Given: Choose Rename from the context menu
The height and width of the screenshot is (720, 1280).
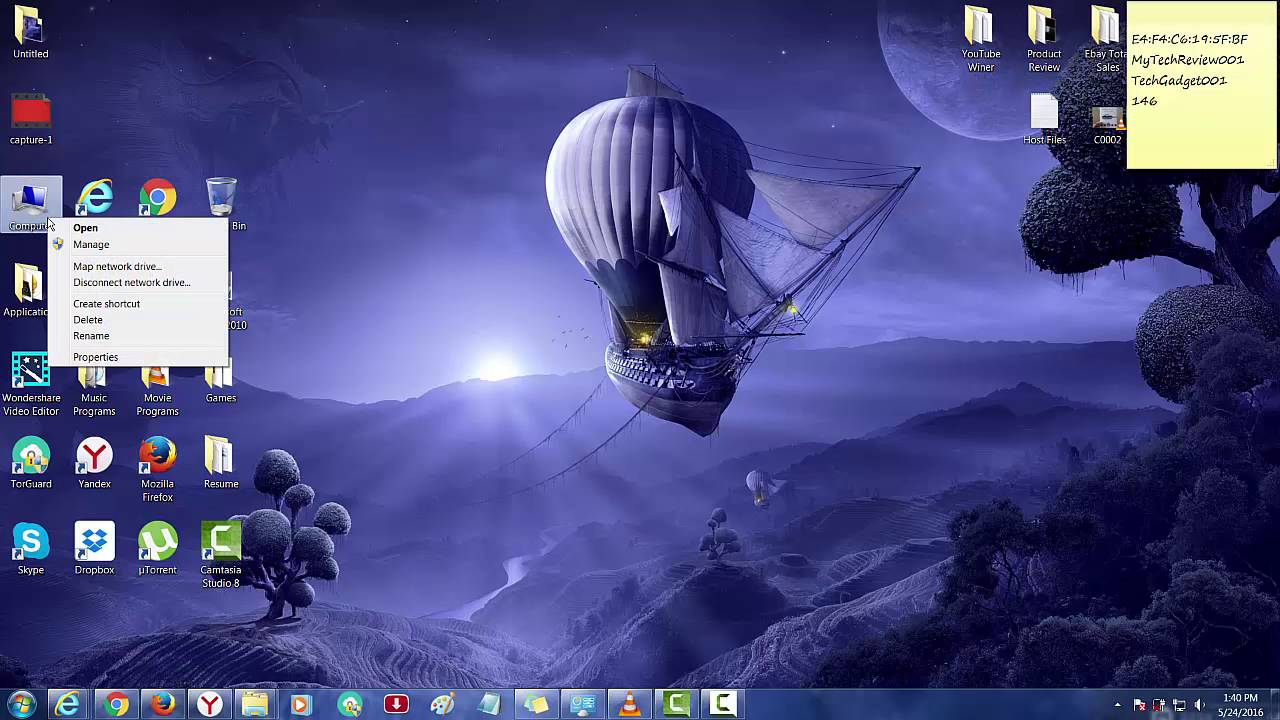Looking at the screenshot, I should (x=91, y=336).
